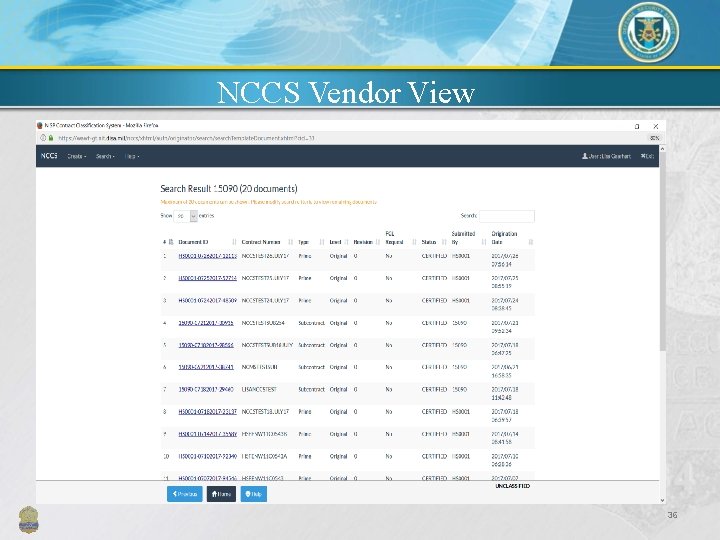Sort by the FCL Request column handle
This screenshot has height=540, width=720.
pyautogui.click(x=414, y=242)
